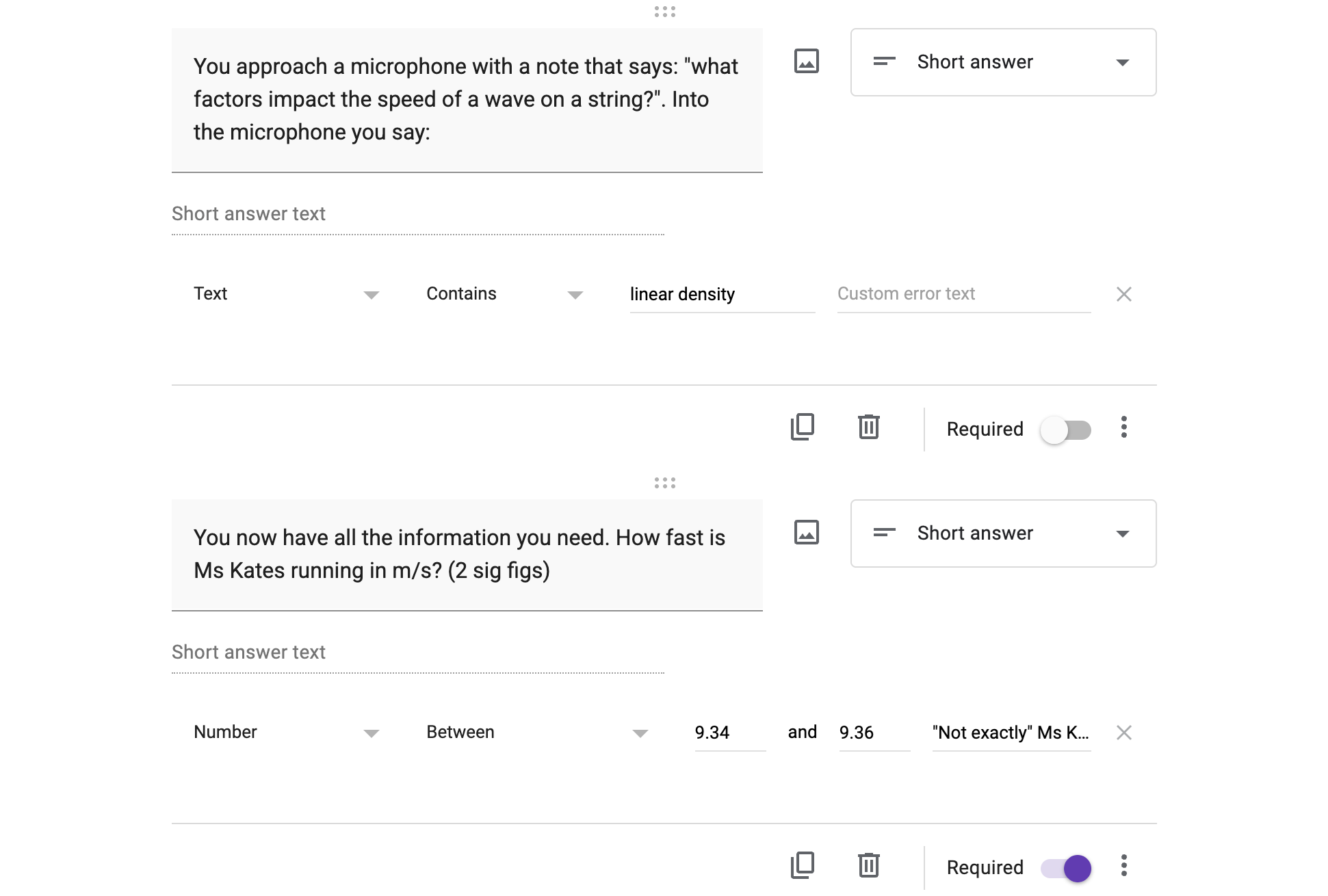Duplicate the Ms Kates running question
1328x896 pixels.
click(x=803, y=866)
